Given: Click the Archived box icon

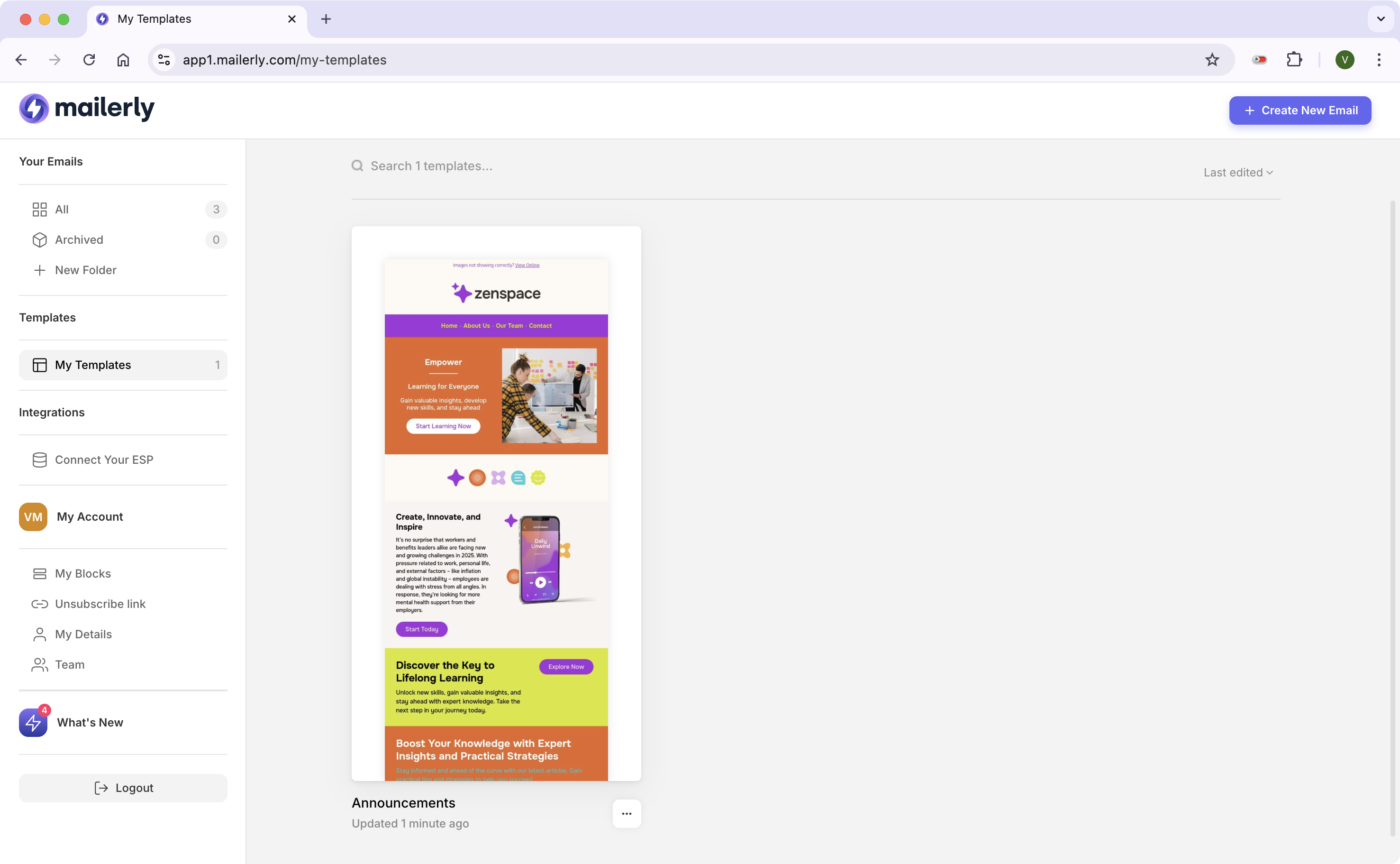Looking at the screenshot, I should [x=39, y=239].
